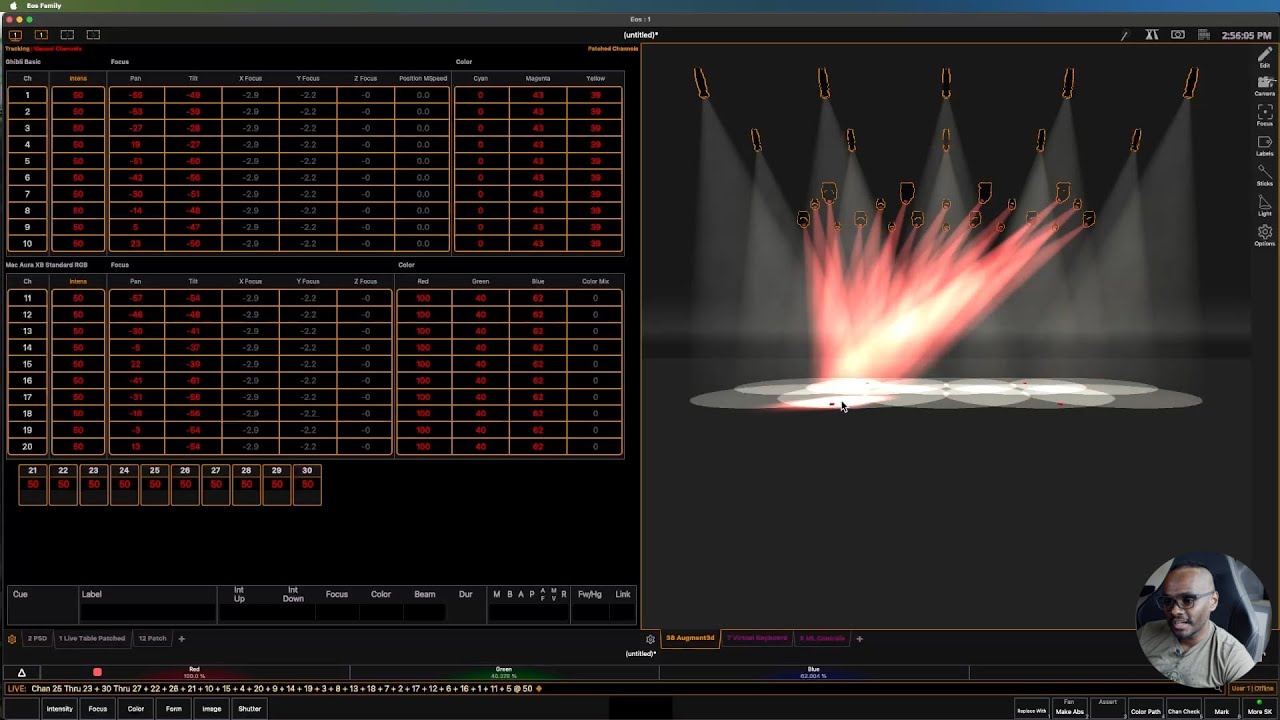The width and height of the screenshot is (1280, 720).
Task: Open Eos Family menu in menu bar
Action: click(x=42, y=6)
